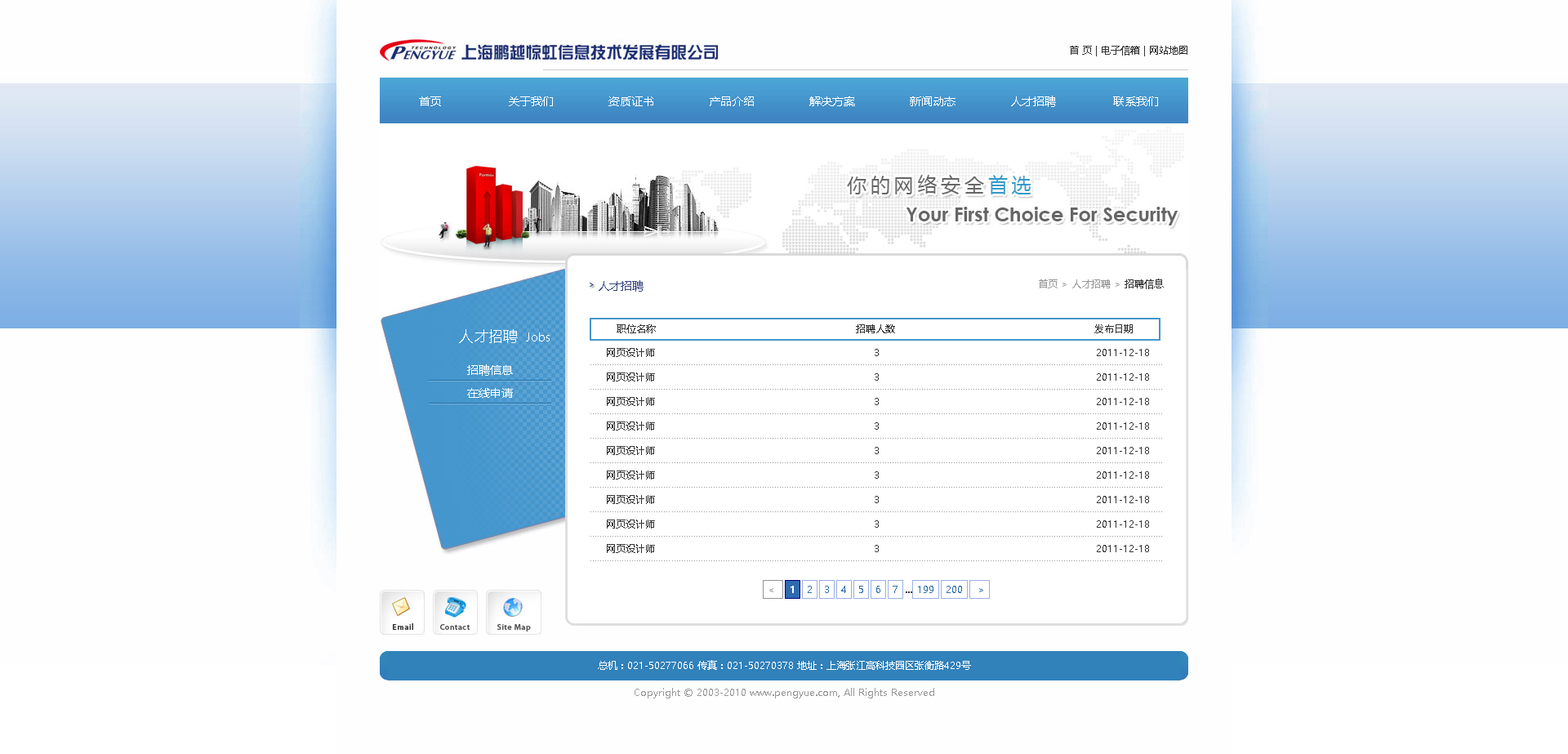Open the Contact phone icon
The image size is (1568, 754).
[x=455, y=612]
